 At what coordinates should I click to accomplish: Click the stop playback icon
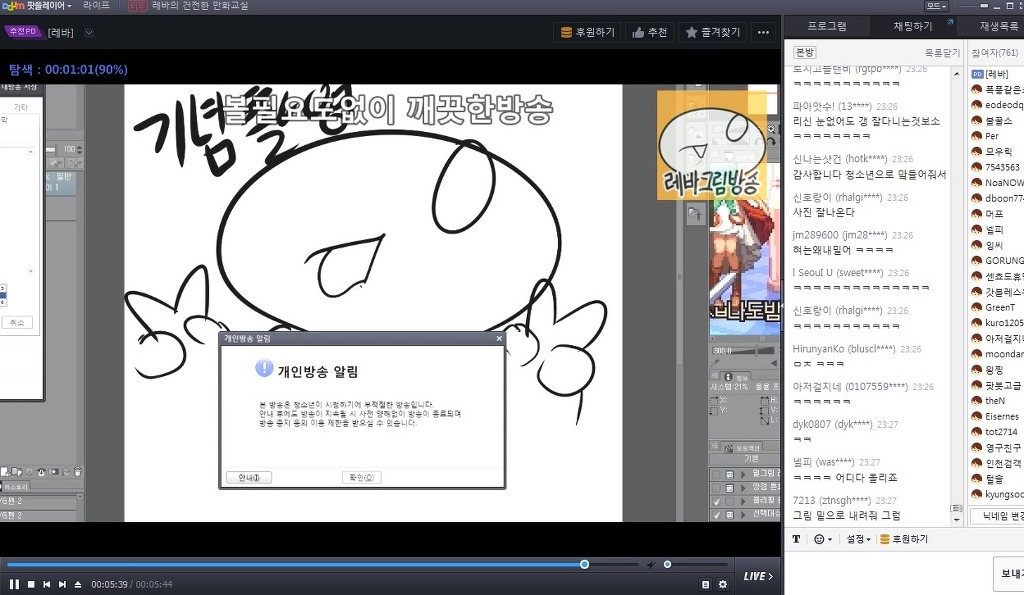point(31,584)
